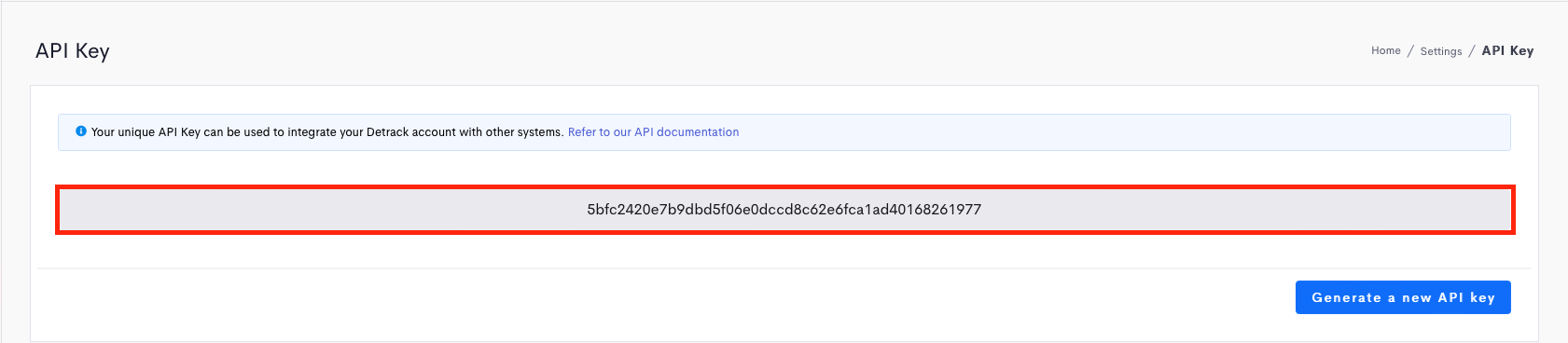Screen dimensions: 1568x343
Task: Click the blank right area of the info banner
Action: 1119,132
